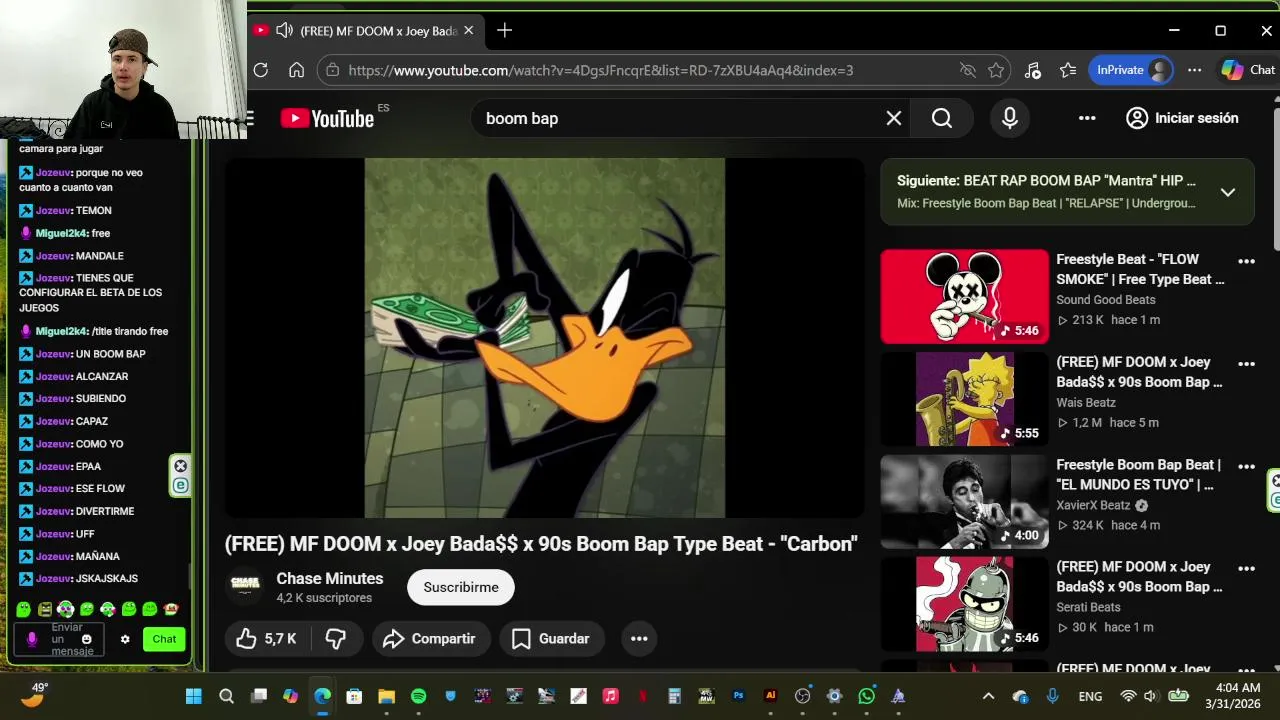Image resolution: width=1280 pixels, height=720 pixels.
Task: Open Edge settings and more menu
Action: coord(1195,70)
